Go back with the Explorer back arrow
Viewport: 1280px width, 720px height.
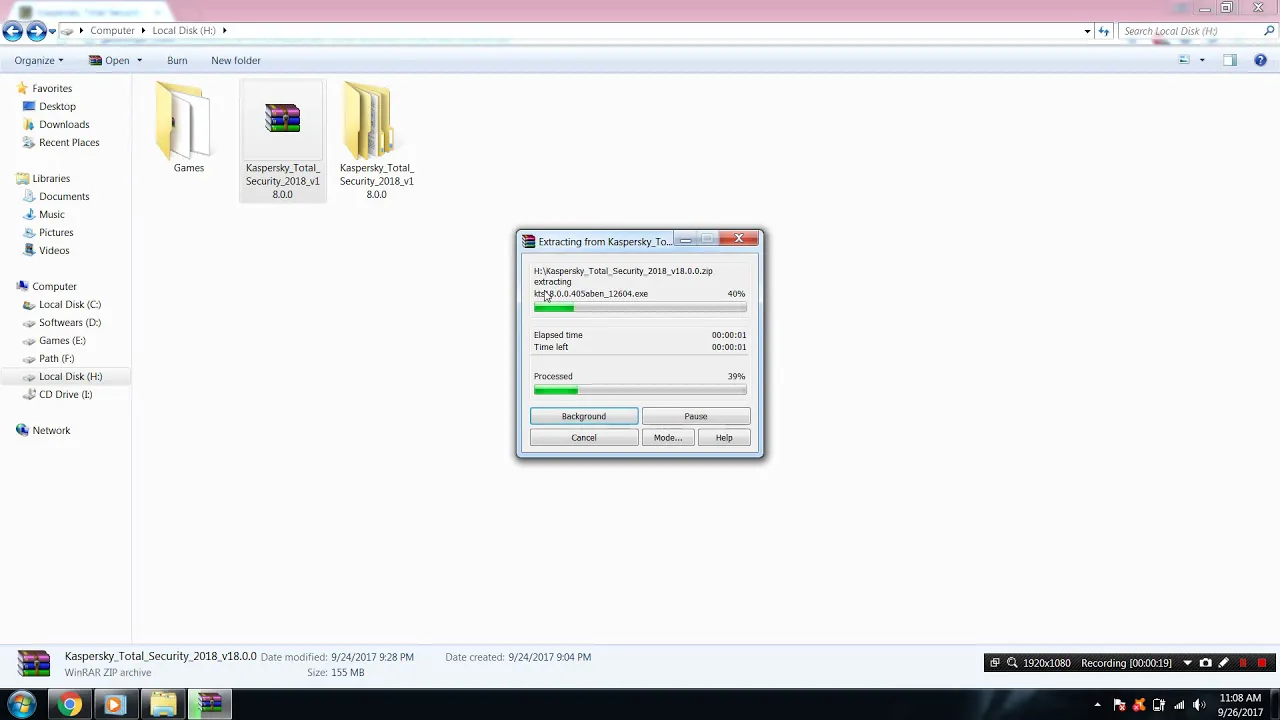point(12,31)
